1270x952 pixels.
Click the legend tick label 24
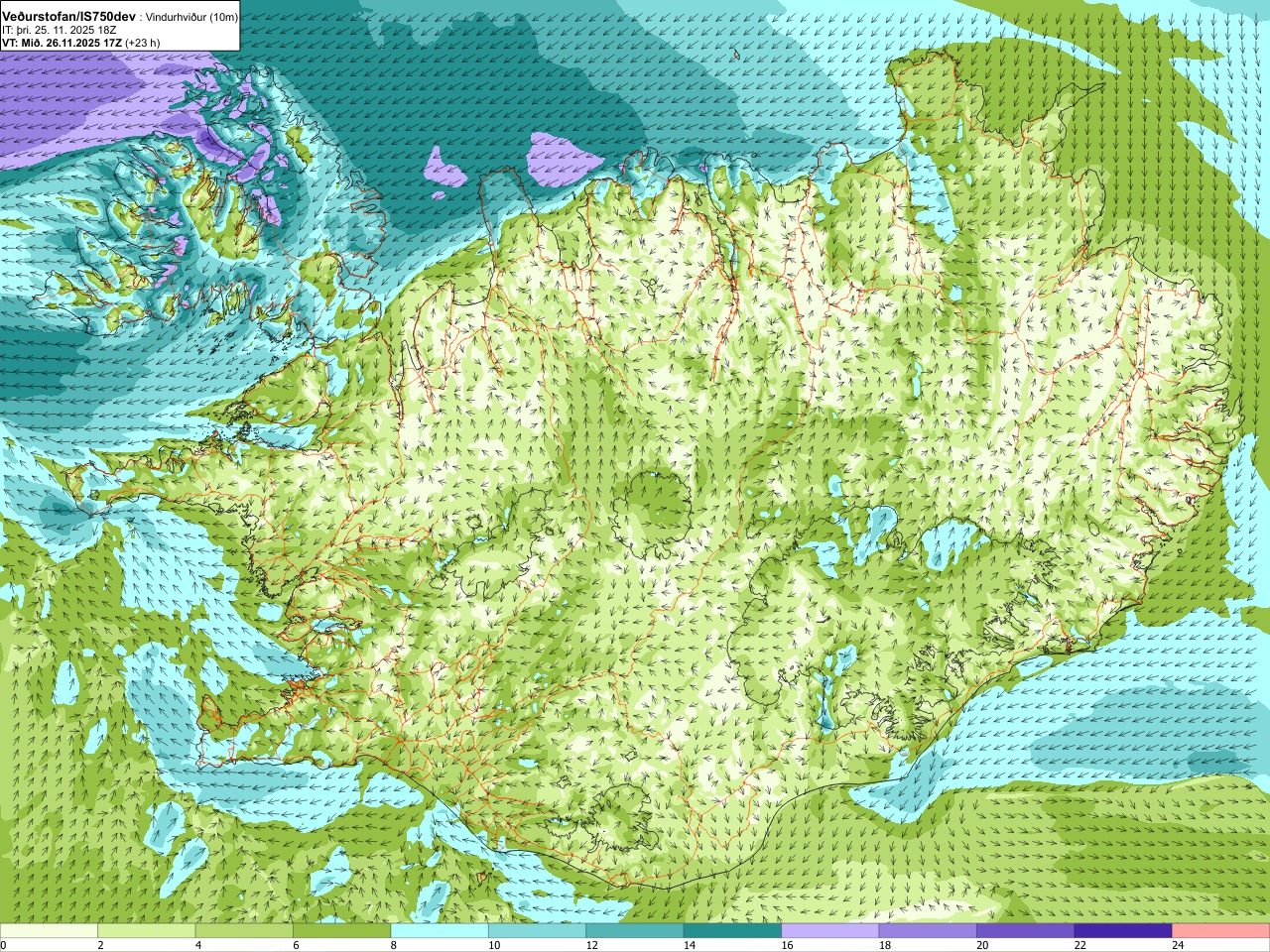point(1179,945)
